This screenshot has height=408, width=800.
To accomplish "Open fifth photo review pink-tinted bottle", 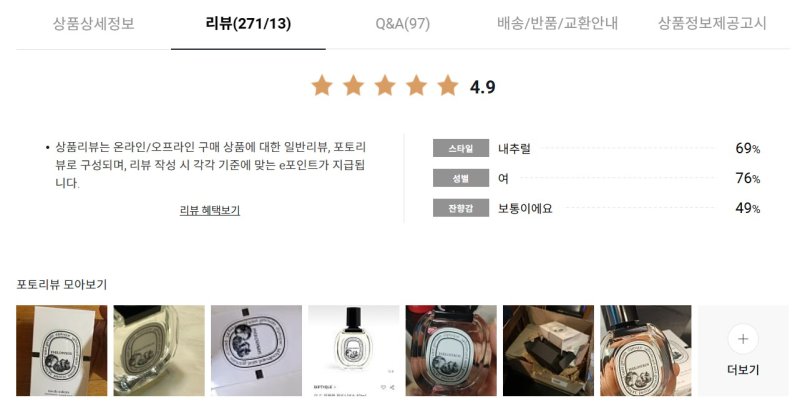I will pos(451,350).
